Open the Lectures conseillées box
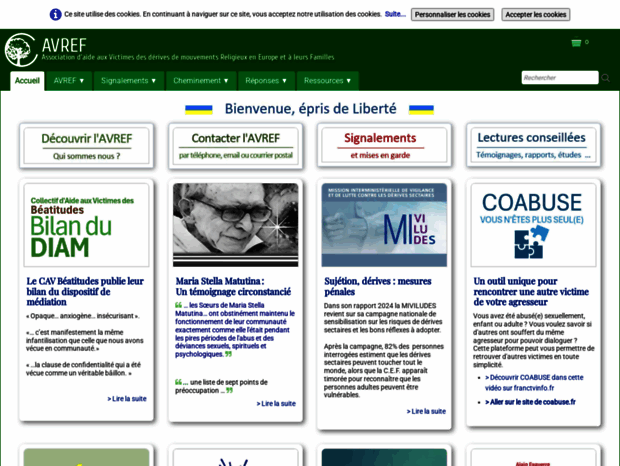620x466 pixels. [533, 145]
